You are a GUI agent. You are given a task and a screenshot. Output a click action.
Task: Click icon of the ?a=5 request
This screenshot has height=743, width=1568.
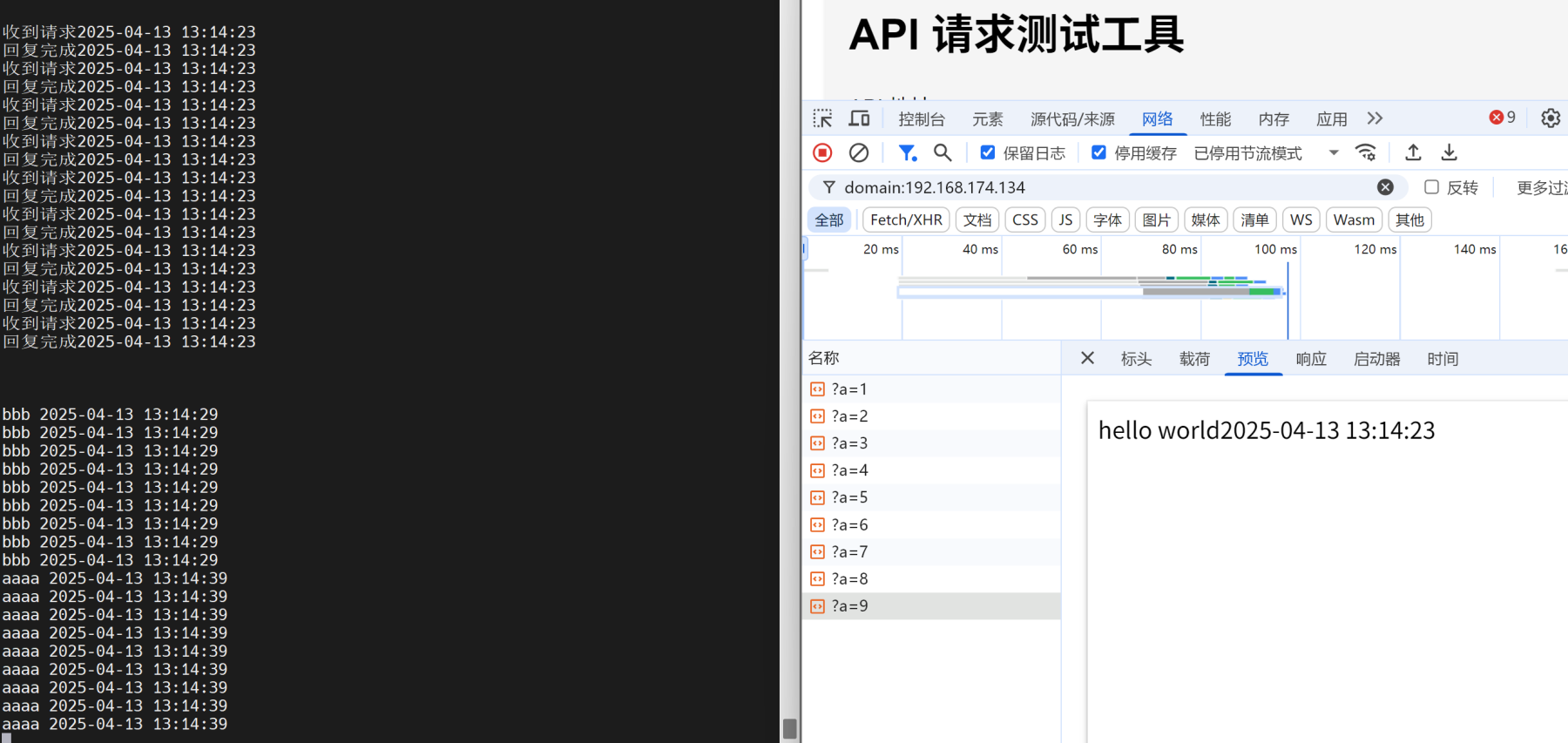(x=817, y=497)
